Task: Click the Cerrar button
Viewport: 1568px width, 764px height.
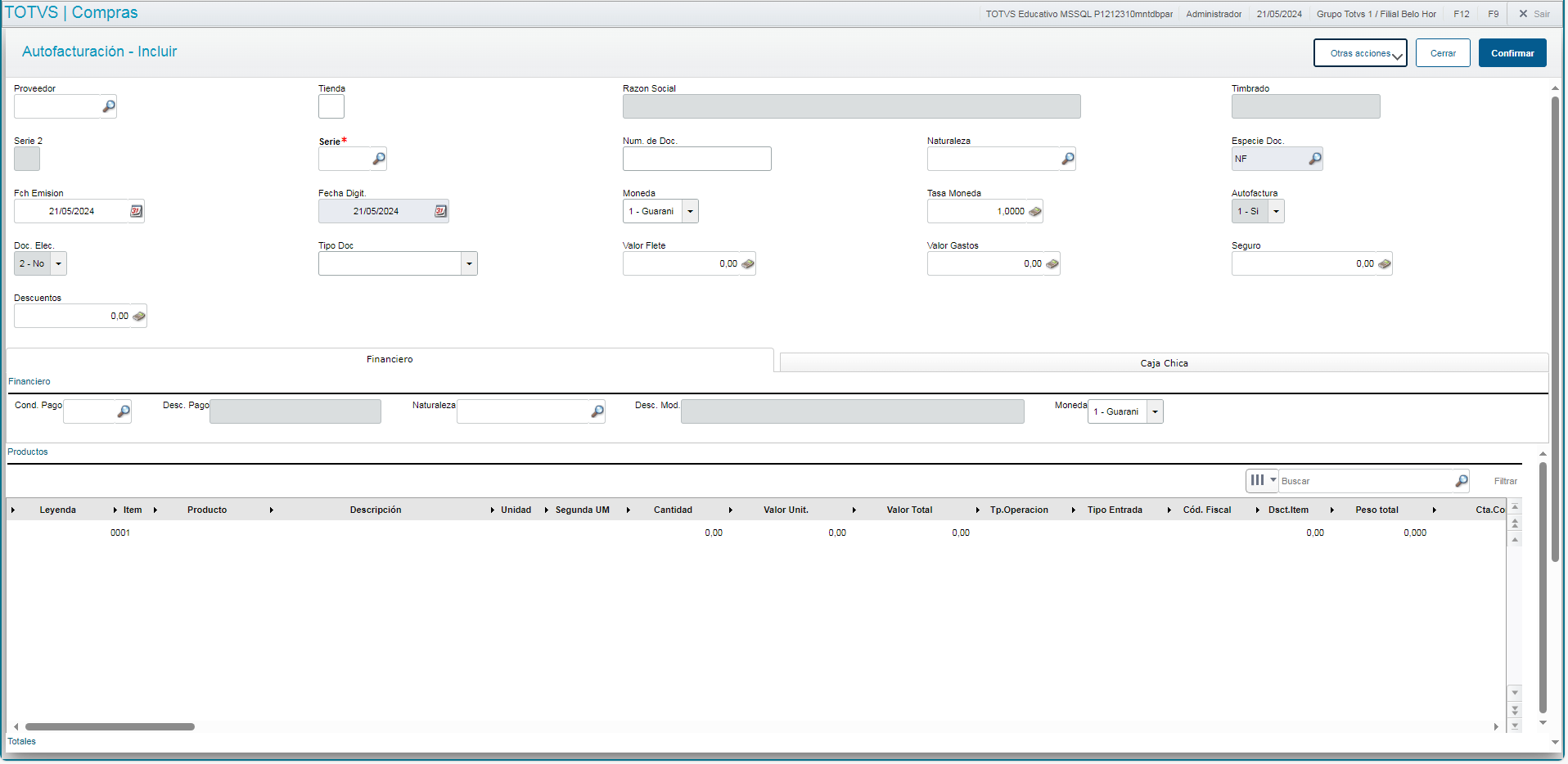Action: pos(1443,53)
